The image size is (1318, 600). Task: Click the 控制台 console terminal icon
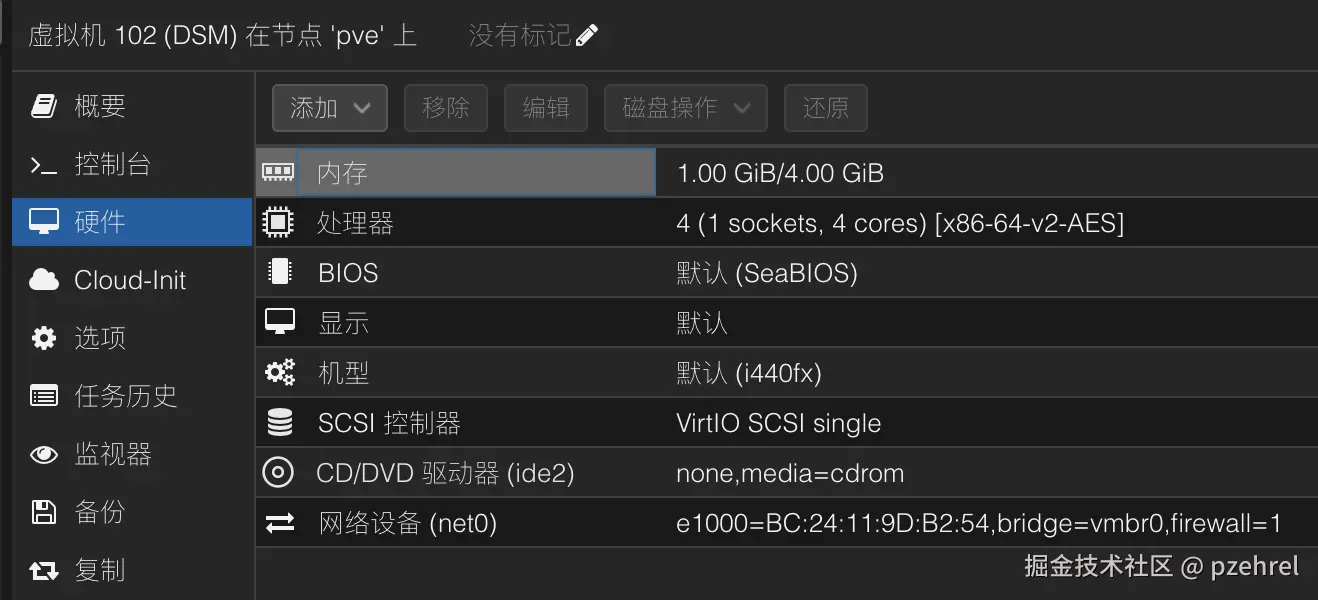click(44, 163)
